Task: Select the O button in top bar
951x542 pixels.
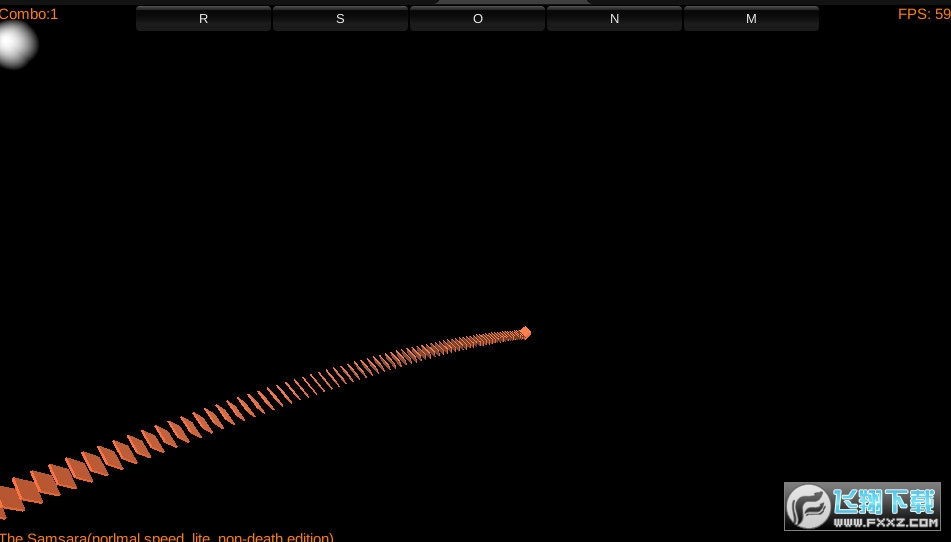Action: (477, 19)
